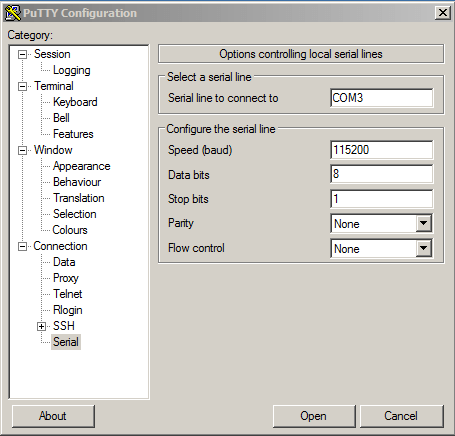Image resolution: width=455 pixels, height=436 pixels.
Task: Open the Rlogin settings category
Action: click(x=68, y=310)
